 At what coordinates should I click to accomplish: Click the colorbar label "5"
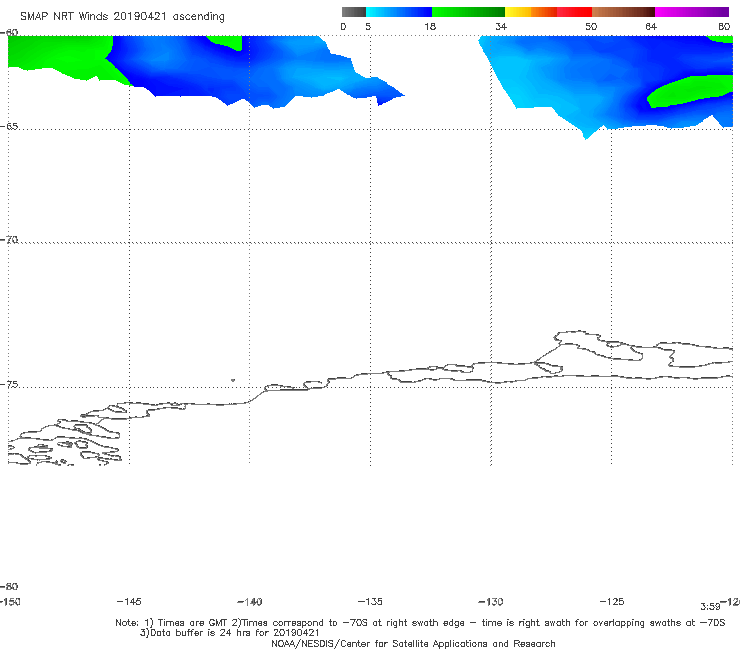click(x=368, y=26)
